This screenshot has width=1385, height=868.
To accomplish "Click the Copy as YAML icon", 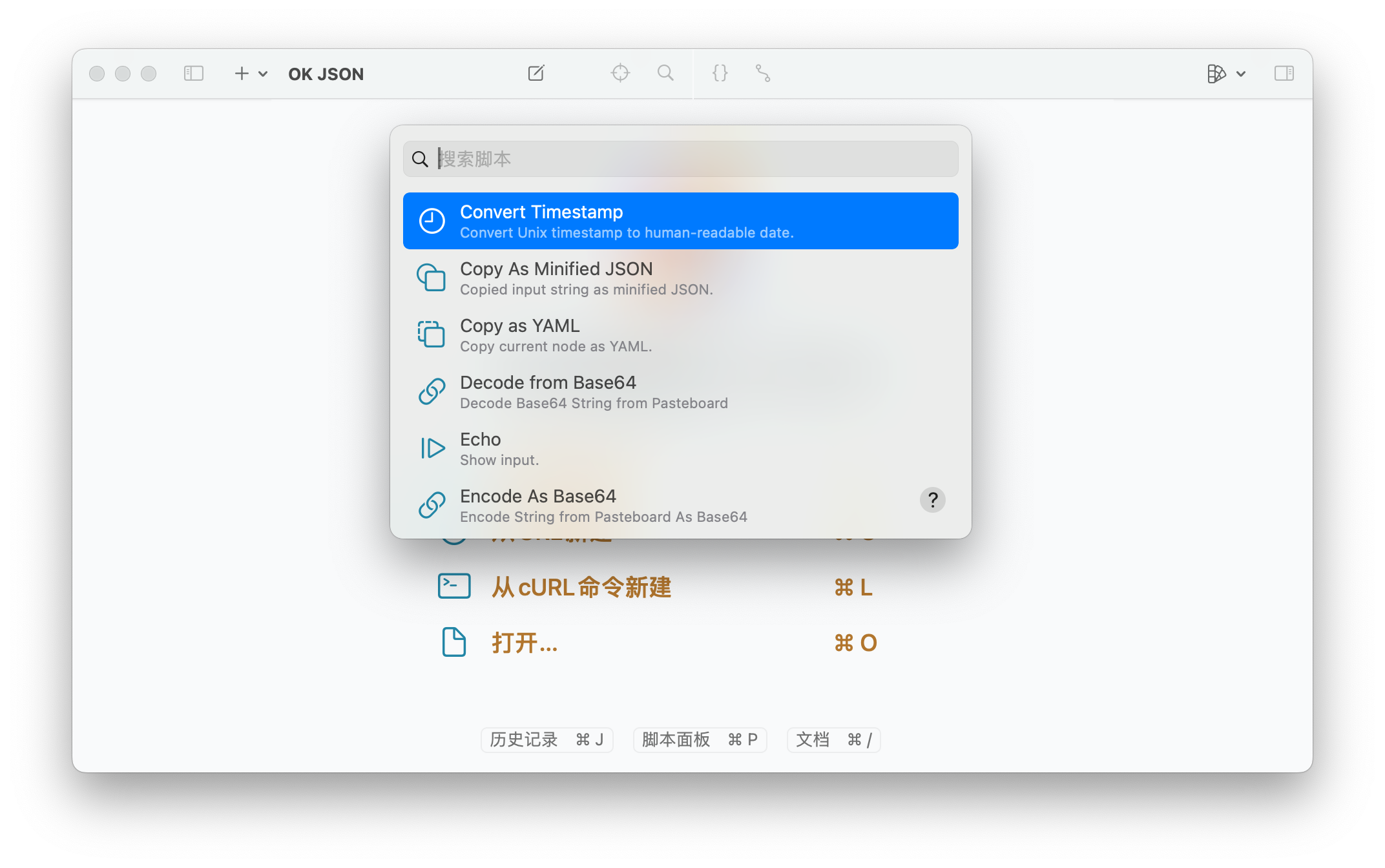I will 432,335.
